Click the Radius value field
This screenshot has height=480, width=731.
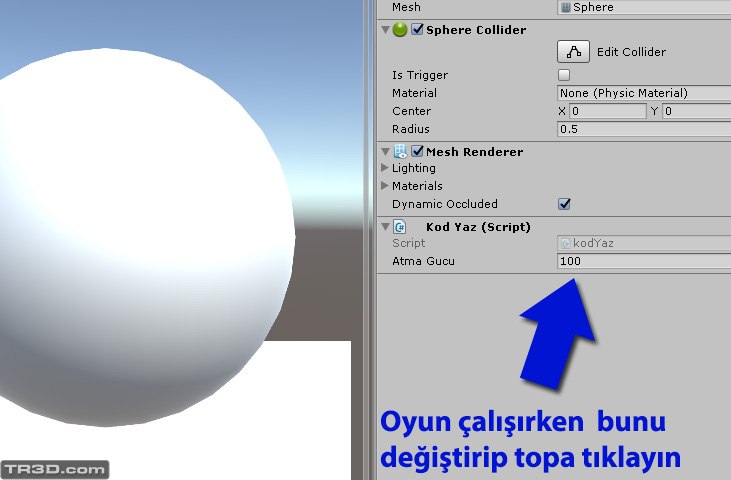[x=644, y=129]
